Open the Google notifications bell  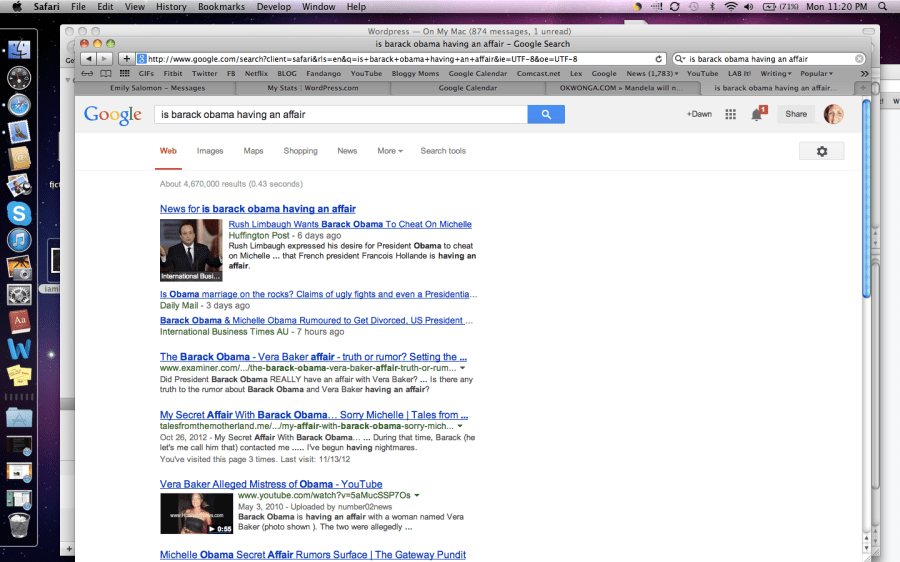pos(757,114)
